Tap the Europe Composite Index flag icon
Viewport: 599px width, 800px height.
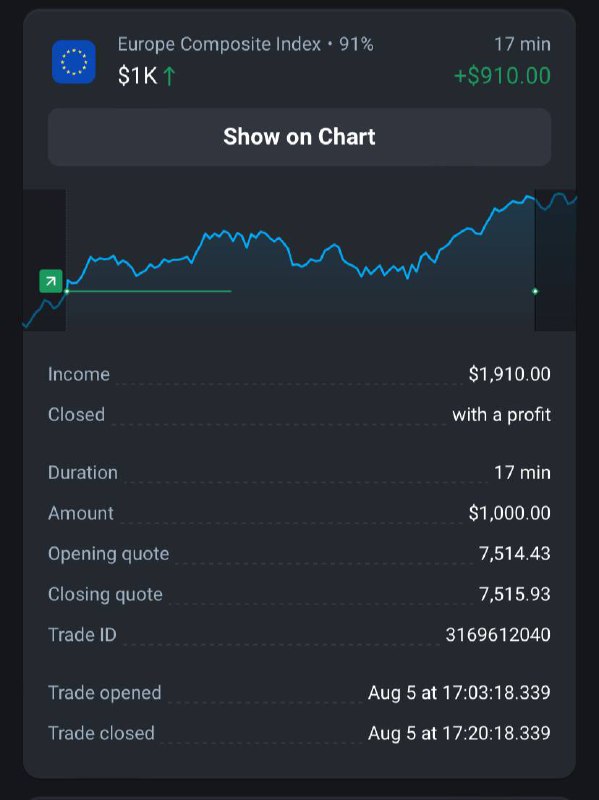pyautogui.click(x=73, y=62)
